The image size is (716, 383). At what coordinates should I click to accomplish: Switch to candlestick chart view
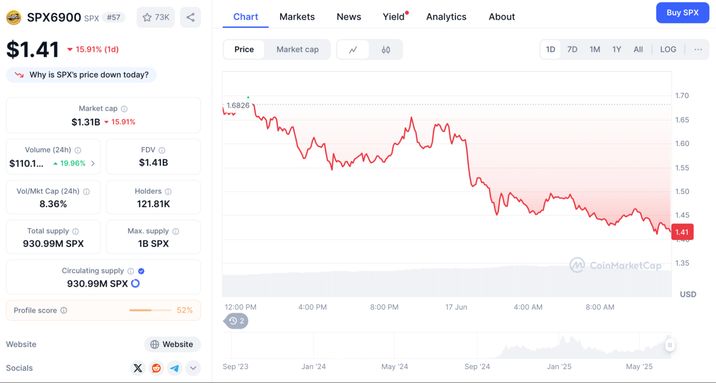(386, 50)
